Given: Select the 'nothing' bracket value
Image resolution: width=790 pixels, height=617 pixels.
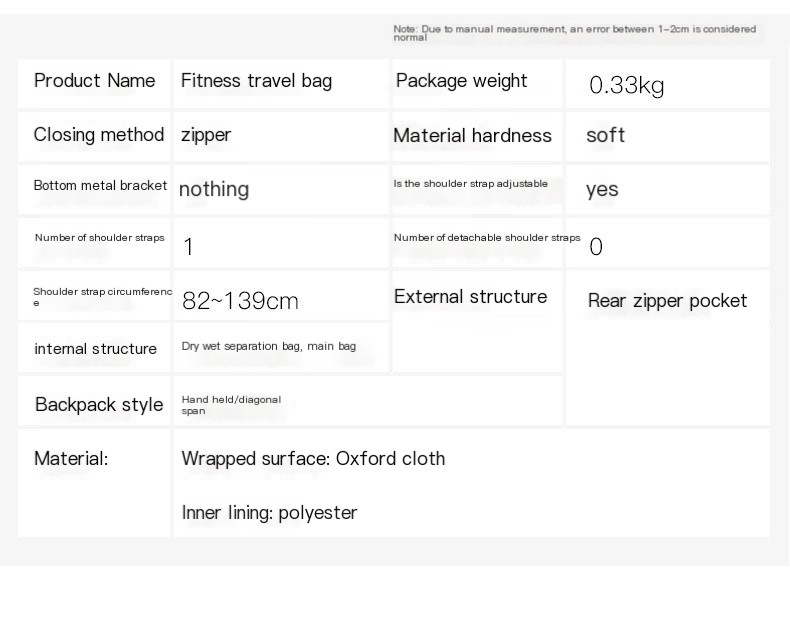Looking at the screenshot, I should 214,189.
